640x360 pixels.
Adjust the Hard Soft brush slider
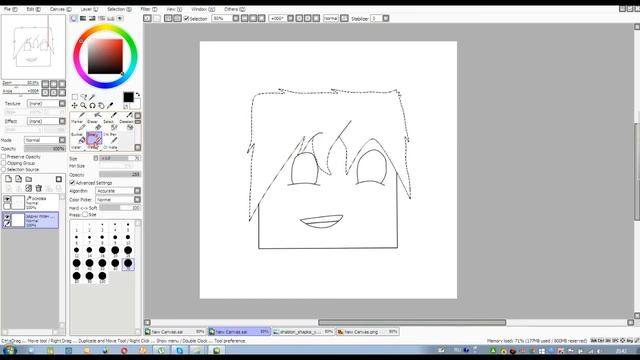pos(120,208)
